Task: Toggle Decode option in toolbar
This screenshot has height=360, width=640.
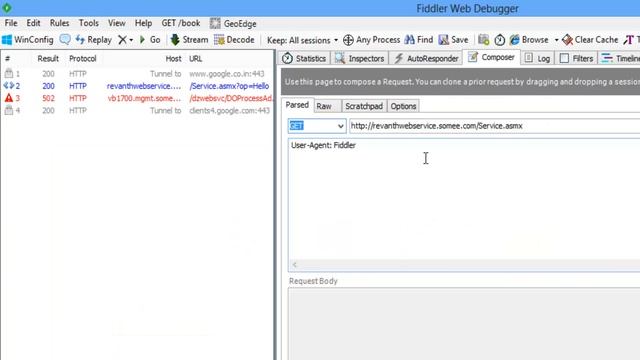Action: pyautogui.click(x=234, y=40)
